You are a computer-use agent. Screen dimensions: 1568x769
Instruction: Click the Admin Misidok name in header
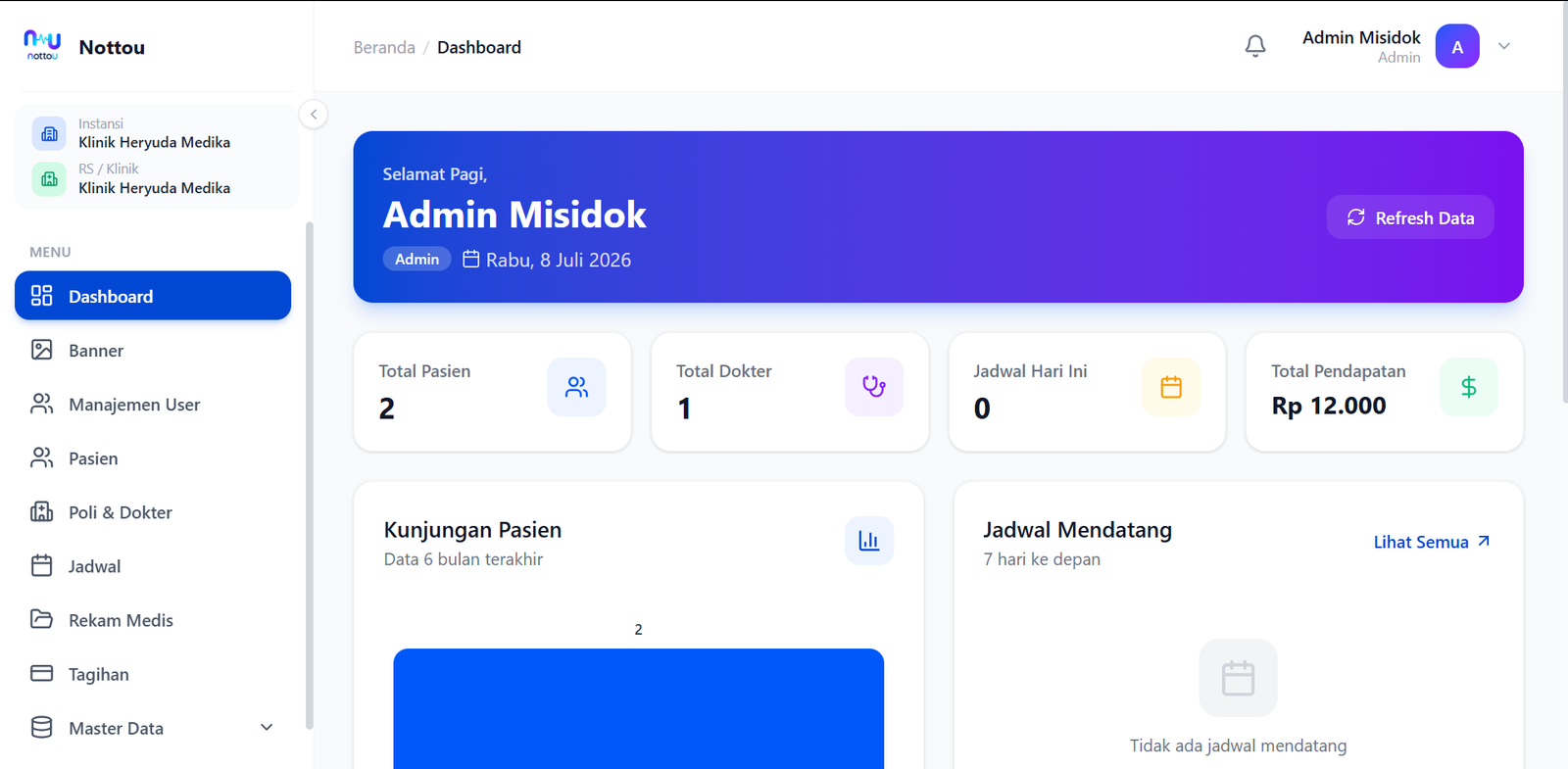(x=1361, y=37)
